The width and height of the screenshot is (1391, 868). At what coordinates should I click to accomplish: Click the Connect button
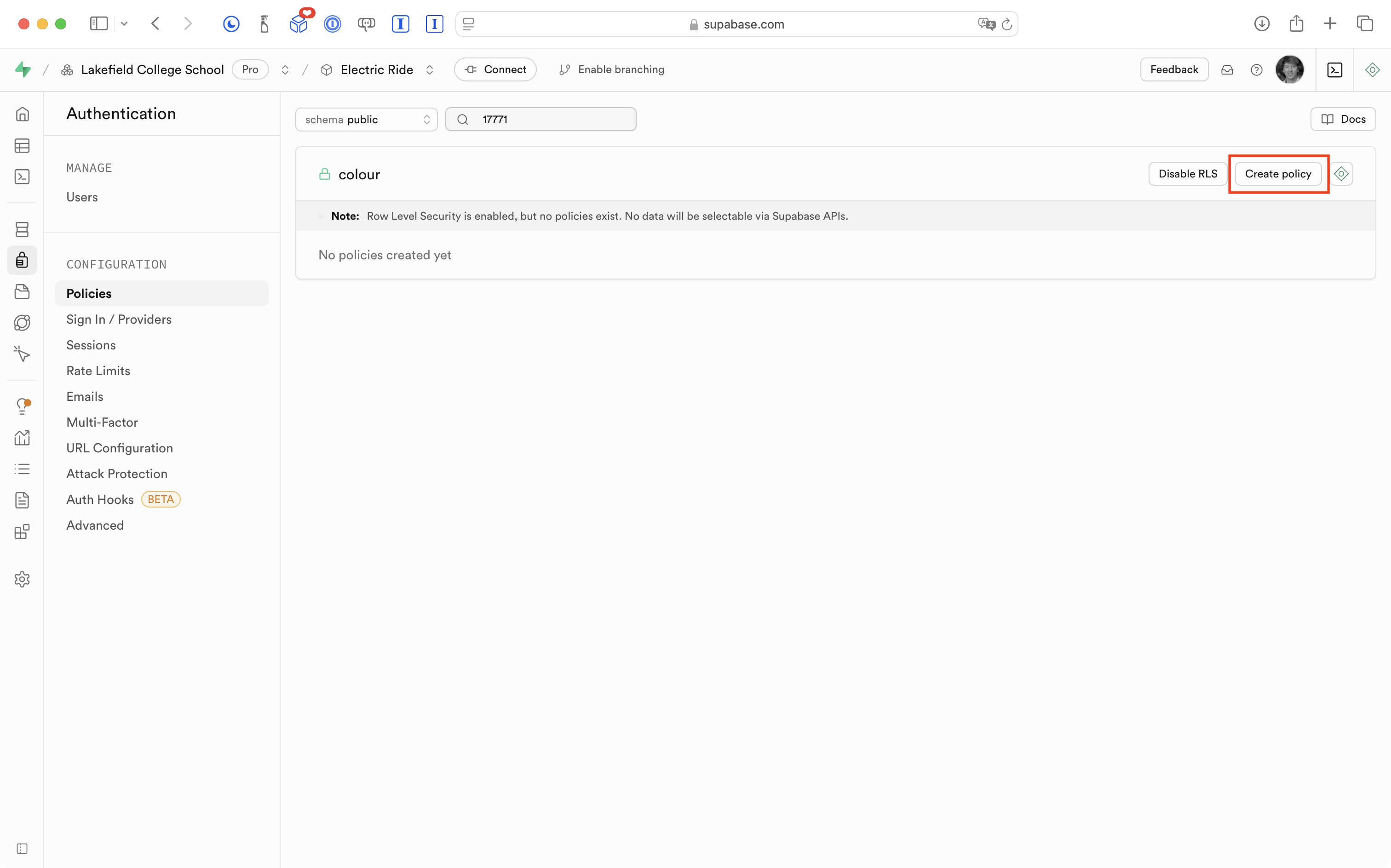[x=495, y=69]
